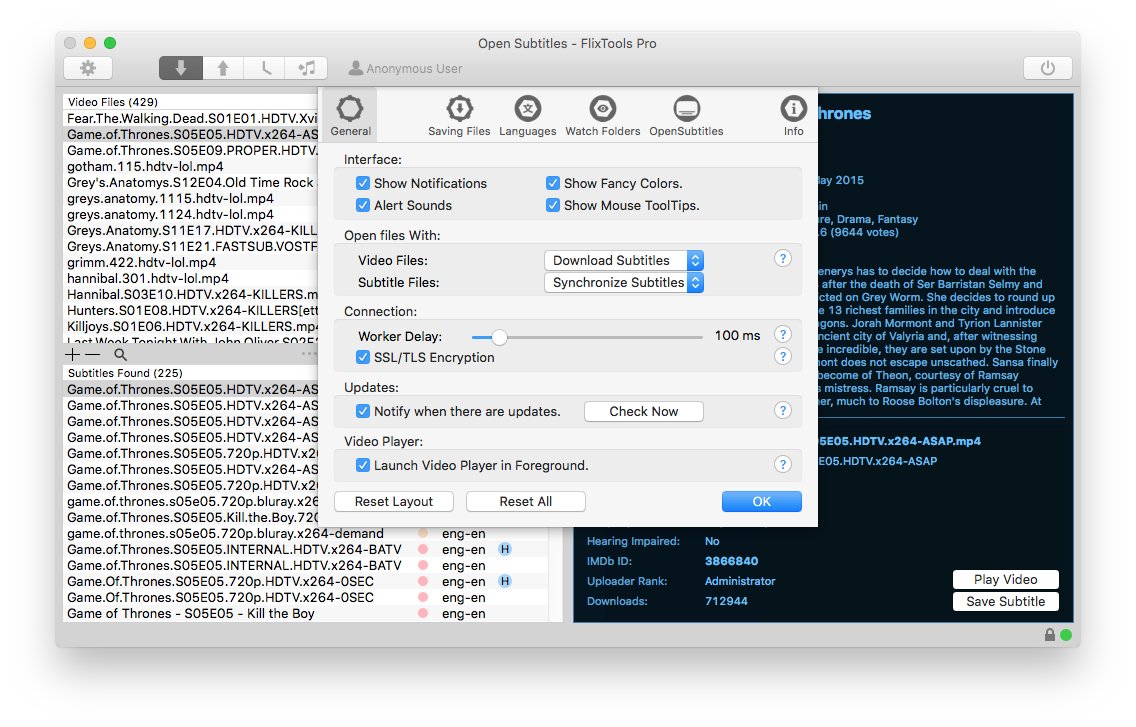Select Game.of.Thrones.S05E09.PROPER video file

pyautogui.click(x=191, y=150)
